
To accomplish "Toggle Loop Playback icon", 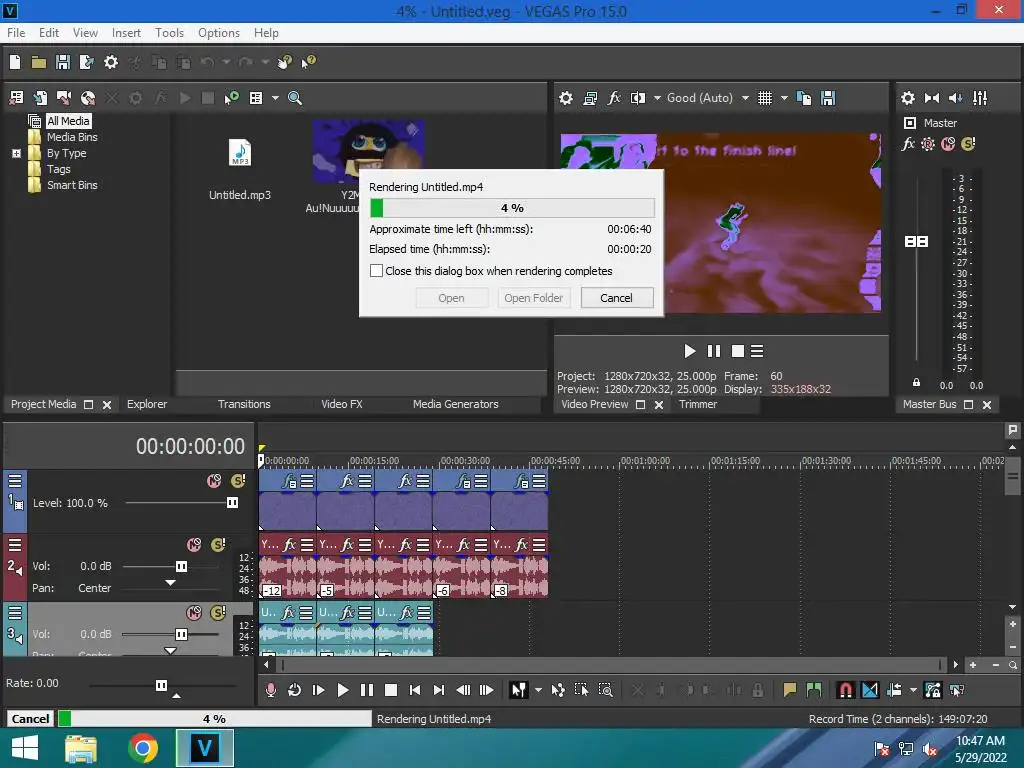I will [x=295, y=690].
